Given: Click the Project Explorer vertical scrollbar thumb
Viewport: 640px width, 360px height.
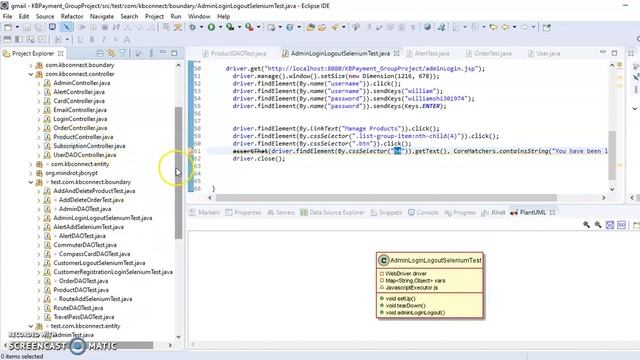Looking at the screenshot, I should (x=178, y=173).
